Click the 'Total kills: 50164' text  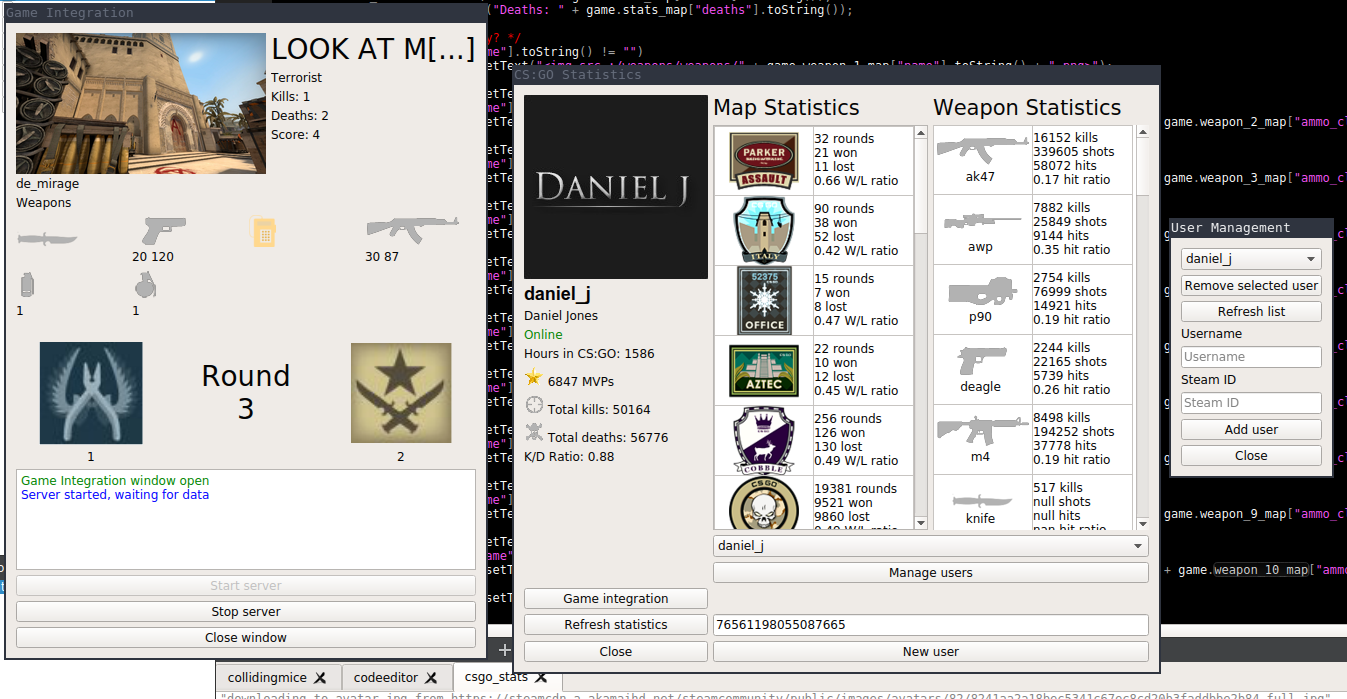[x=599, y=410]
